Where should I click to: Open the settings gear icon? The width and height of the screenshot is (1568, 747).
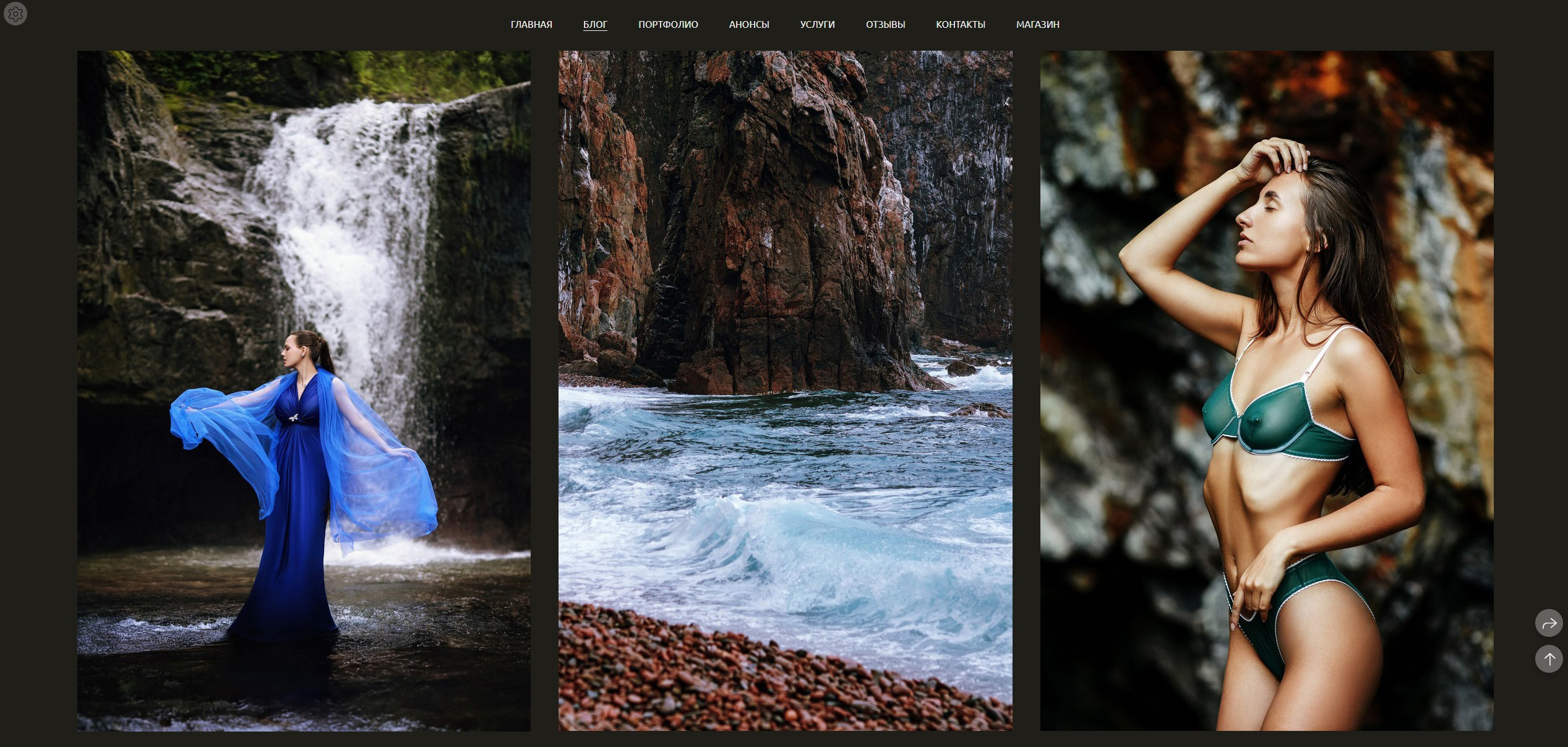15,14
